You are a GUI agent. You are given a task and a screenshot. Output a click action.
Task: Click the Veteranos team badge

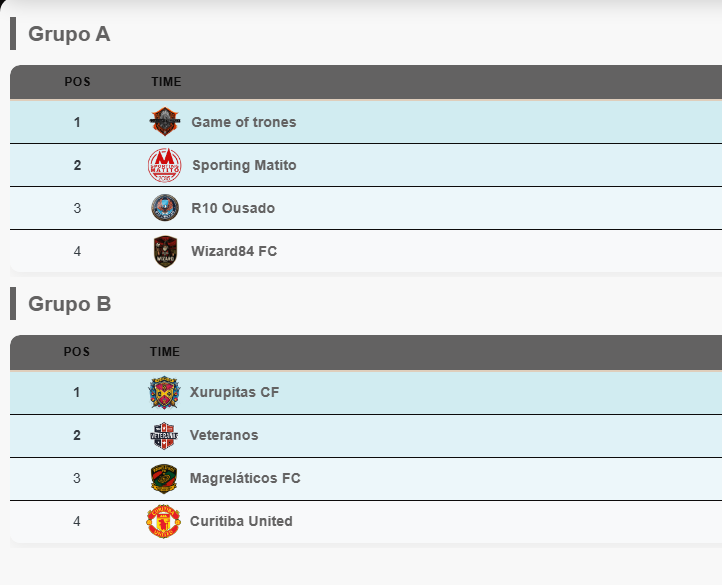(164, 435)
